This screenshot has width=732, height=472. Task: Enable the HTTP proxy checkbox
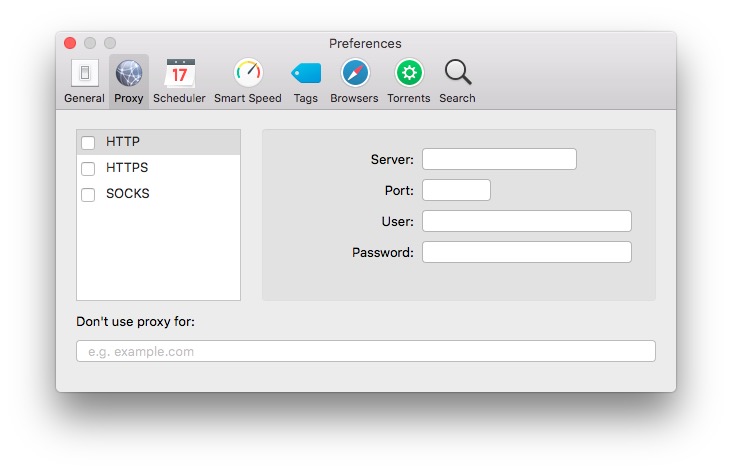click(x=88, y=142)
